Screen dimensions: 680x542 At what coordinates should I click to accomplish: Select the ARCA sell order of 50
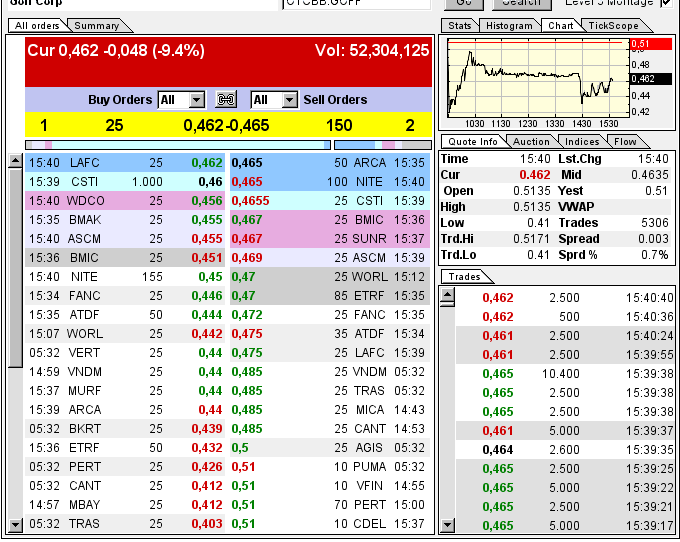[x=330, y=163]
